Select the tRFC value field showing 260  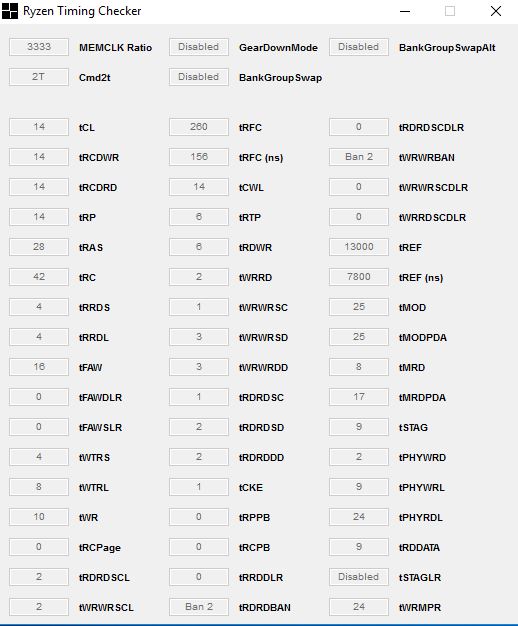point(198,127)
